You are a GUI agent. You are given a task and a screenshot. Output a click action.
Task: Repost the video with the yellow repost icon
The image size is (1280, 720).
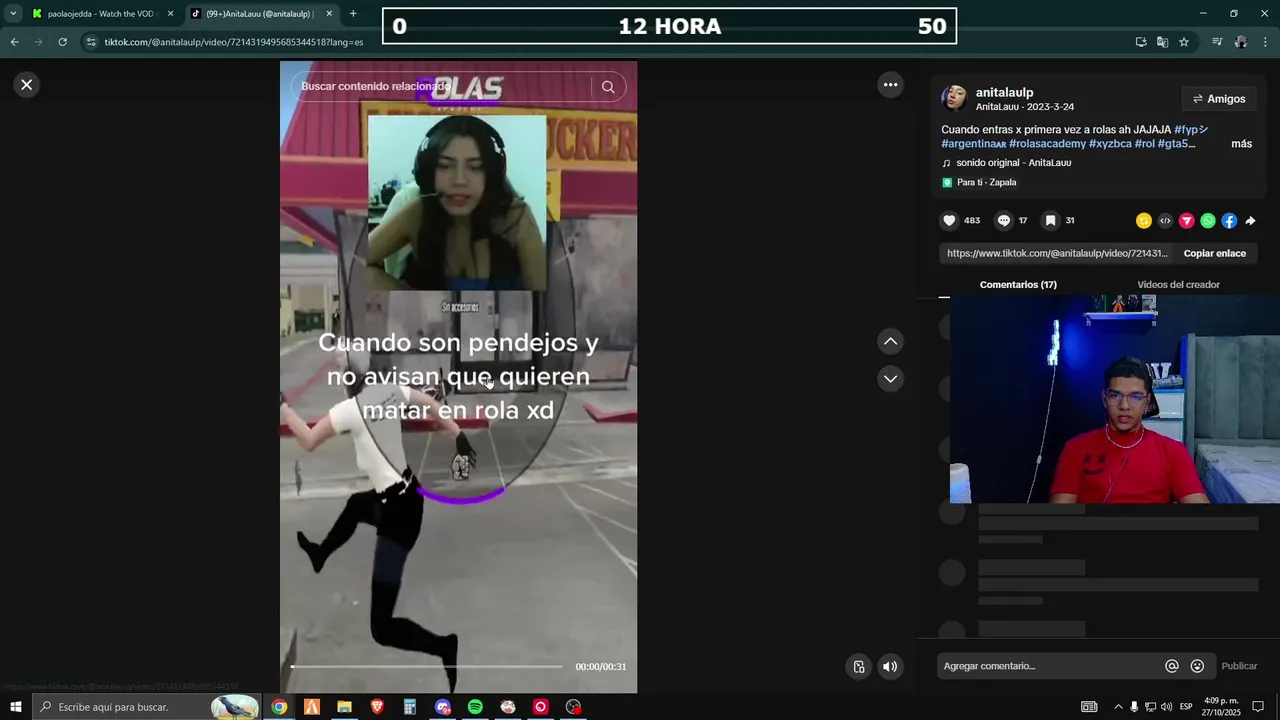(1144, 221)
